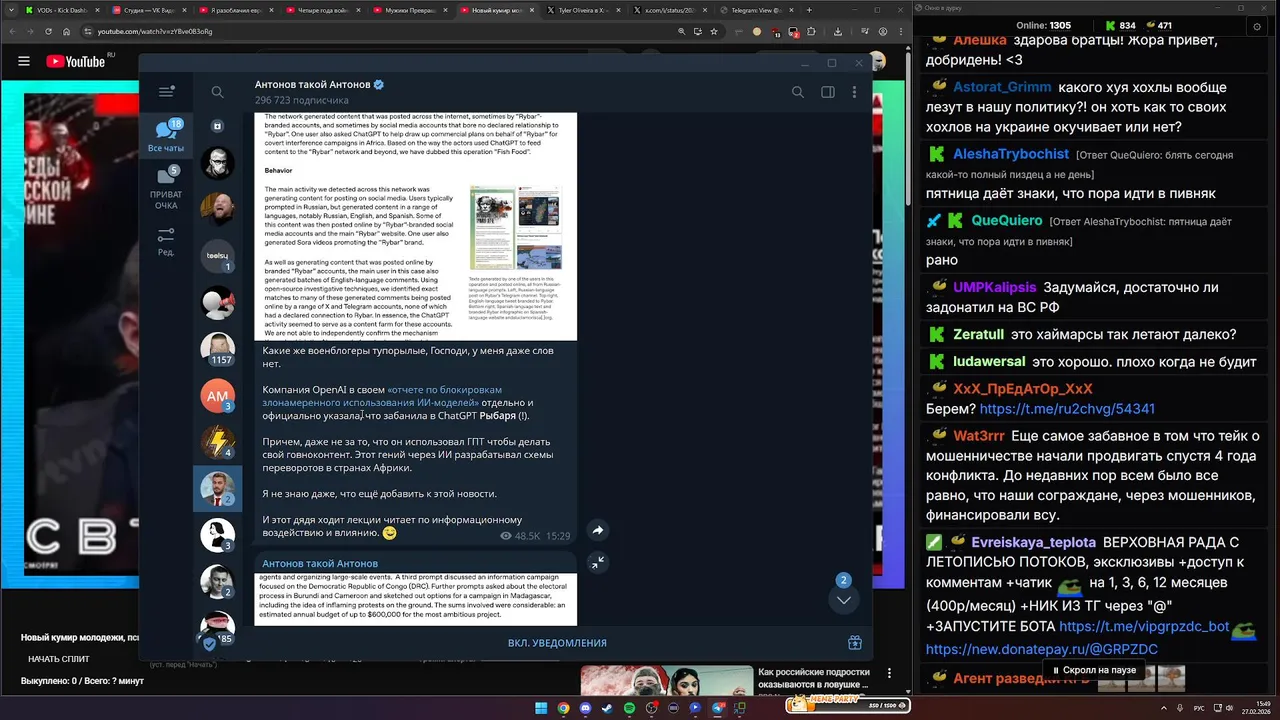Go to the YouTube home logo

(75, 61)
